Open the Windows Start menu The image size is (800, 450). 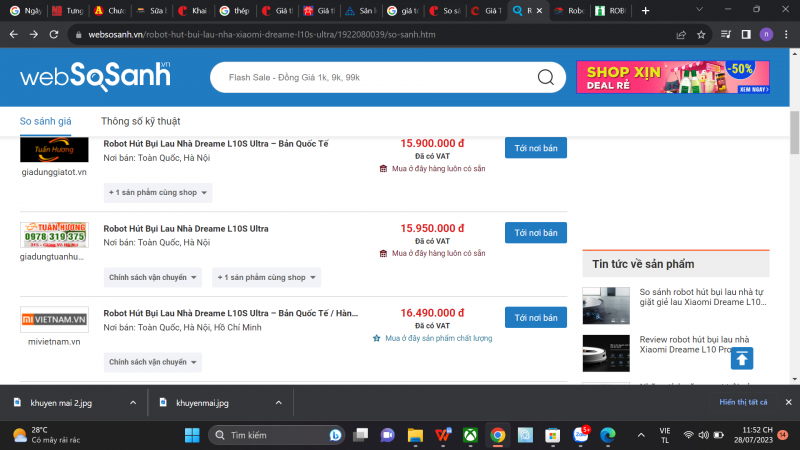coord(192,435)
